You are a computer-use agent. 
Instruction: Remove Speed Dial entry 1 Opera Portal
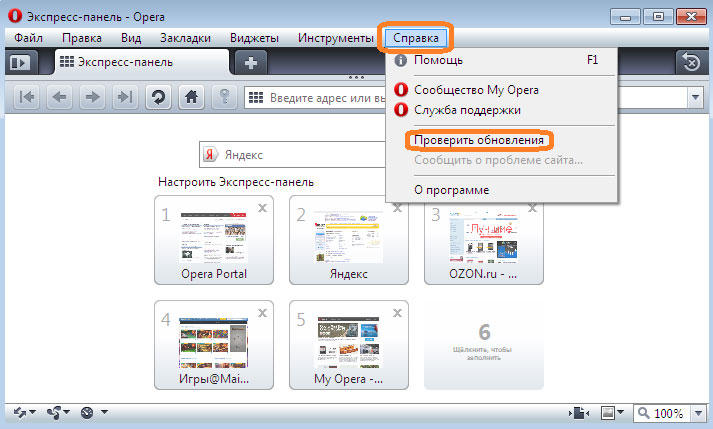(262, 208)
